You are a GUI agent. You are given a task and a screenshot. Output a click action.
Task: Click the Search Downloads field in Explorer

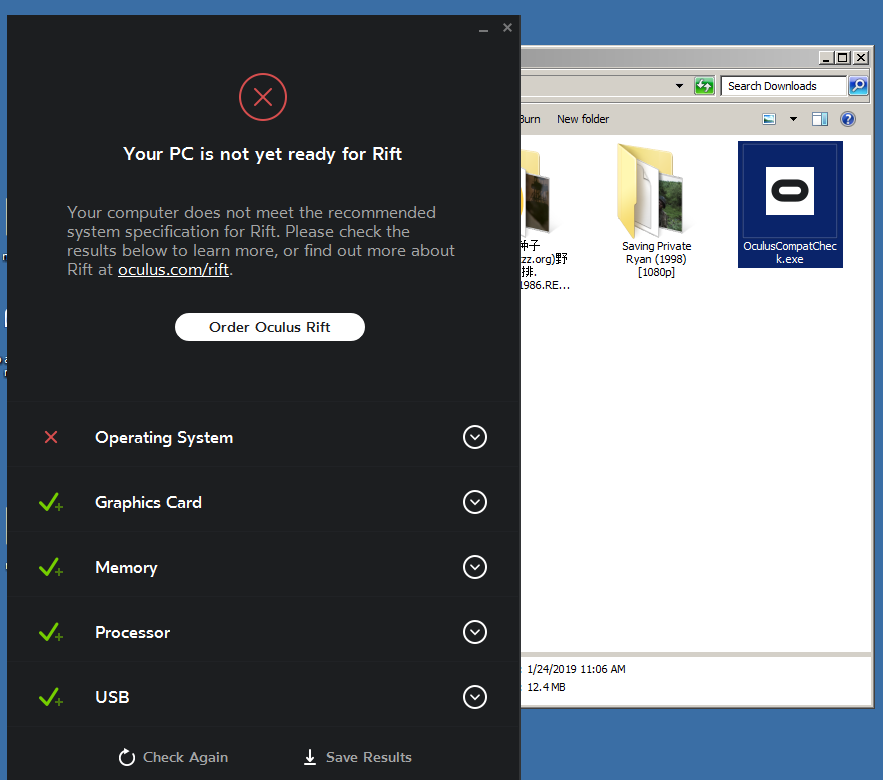pyautogui.click(x=783, y=86)
